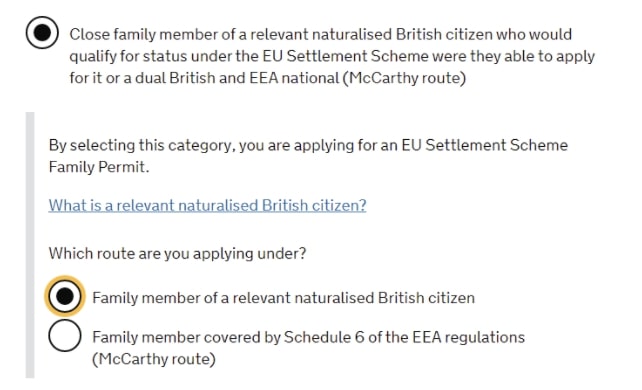Viewport: 642px width, 390px height.
Task: Click 'By selecting this category' paragraph text
Action: (308, 156)
